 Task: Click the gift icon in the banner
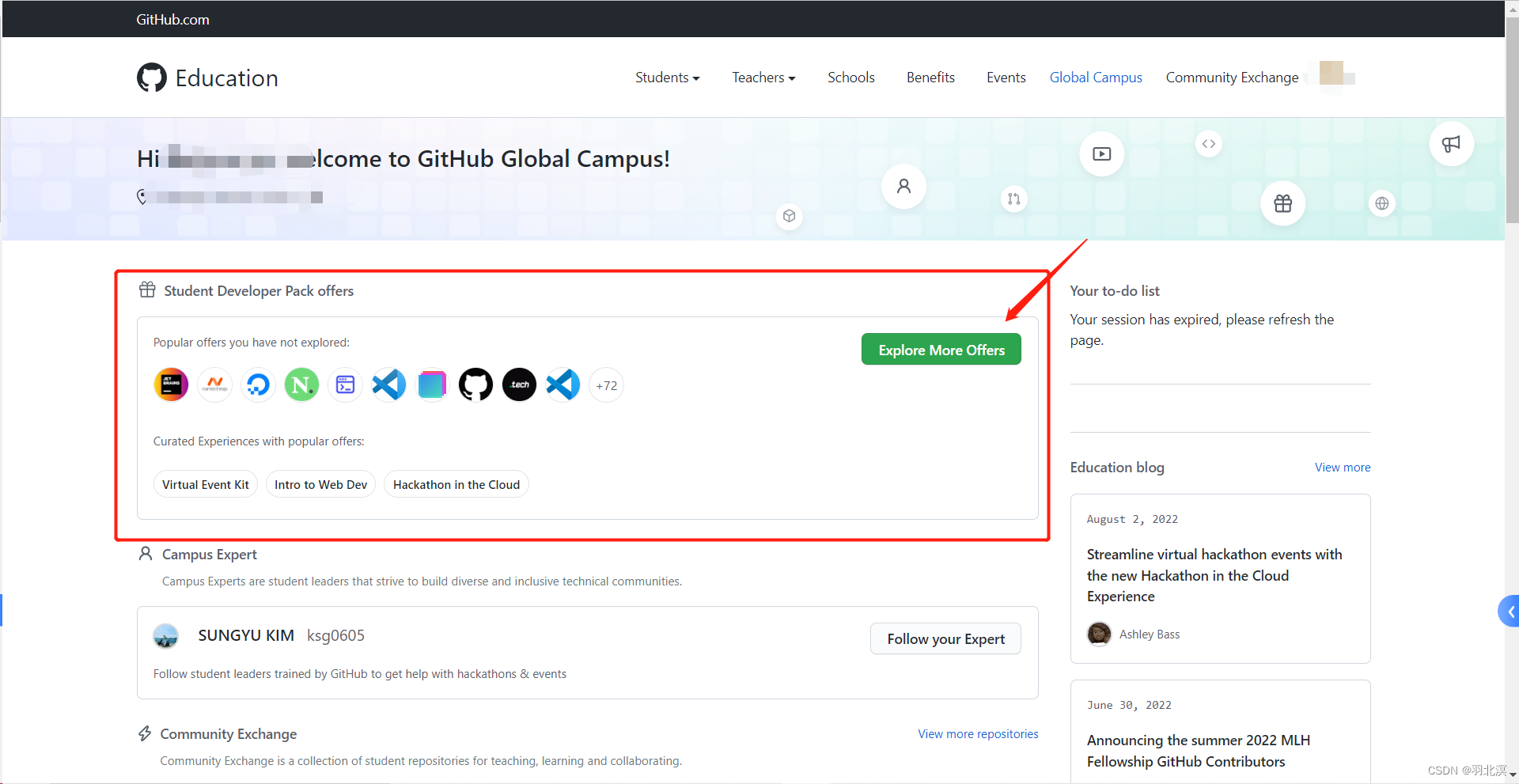coord(1282,203)
